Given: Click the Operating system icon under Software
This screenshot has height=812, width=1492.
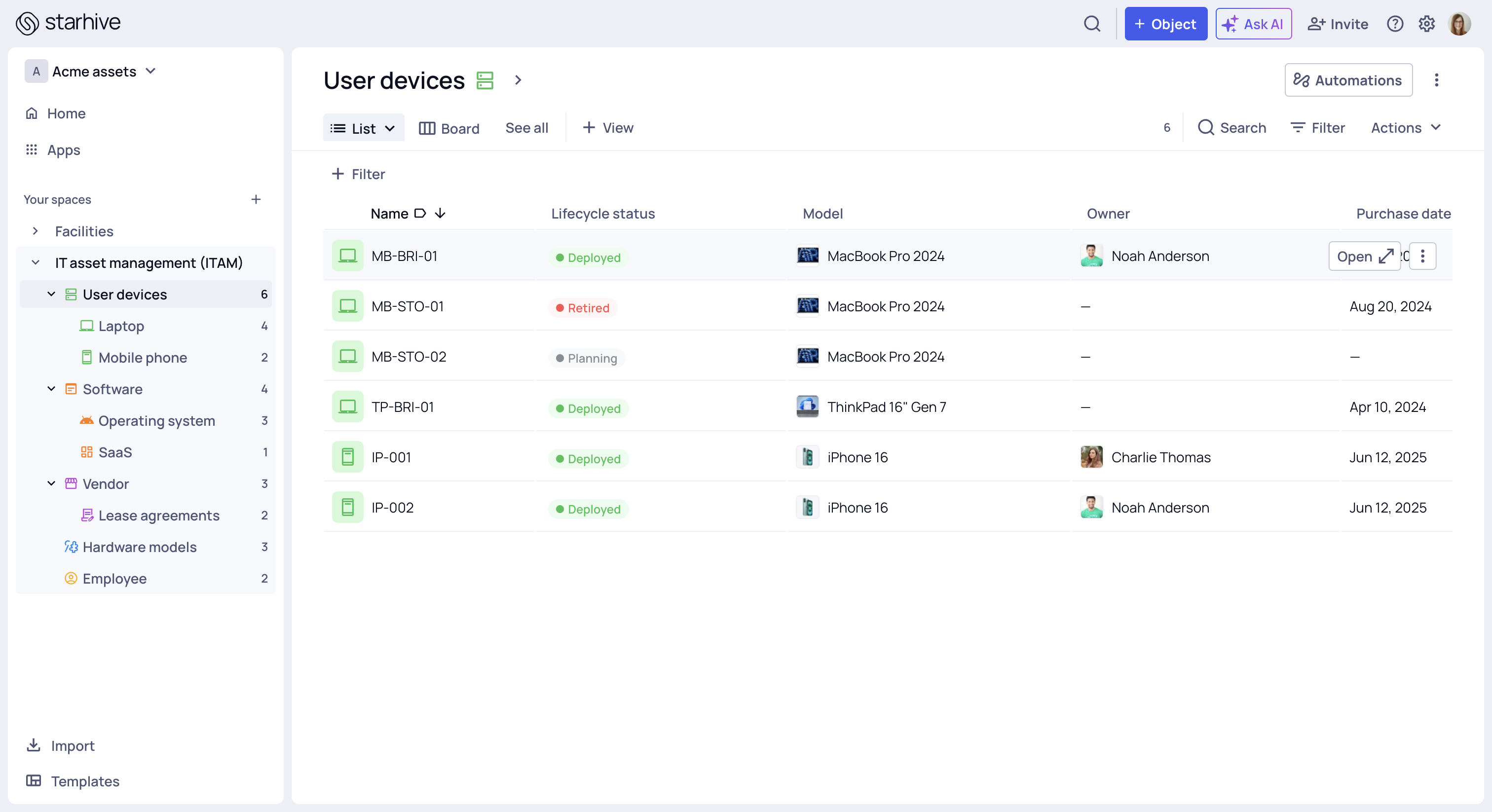Looking at the screenshot, I should [87, 420].
